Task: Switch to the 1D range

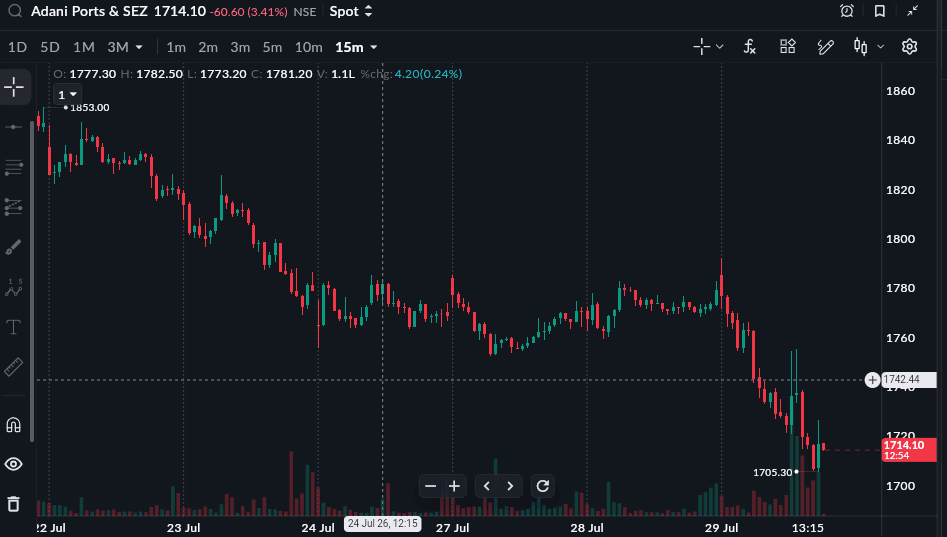Action: pos(18,47)
